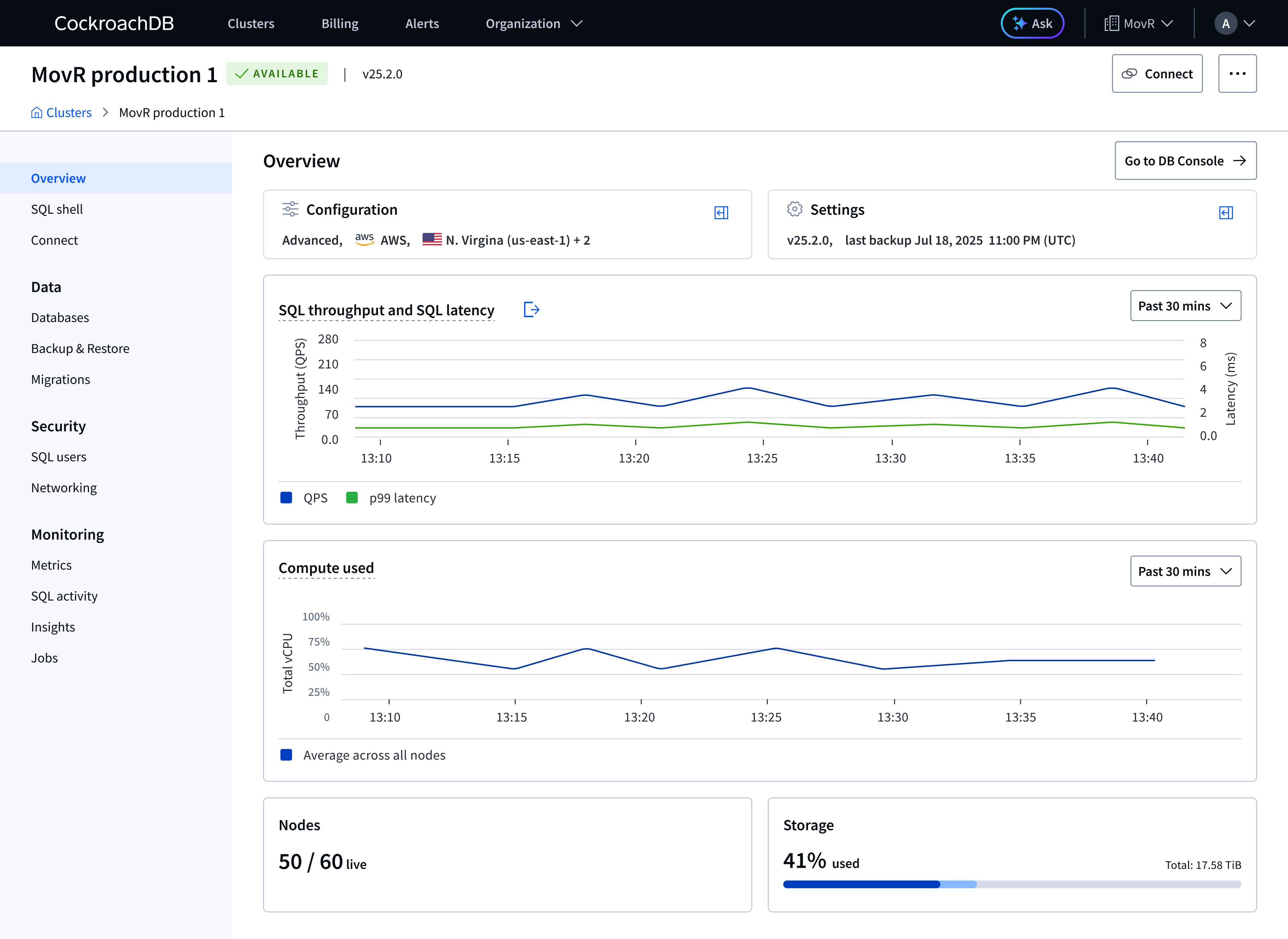The image size is (1288, 939).
Task: Open Jobs in the sidebar
Action: [116, 658]
